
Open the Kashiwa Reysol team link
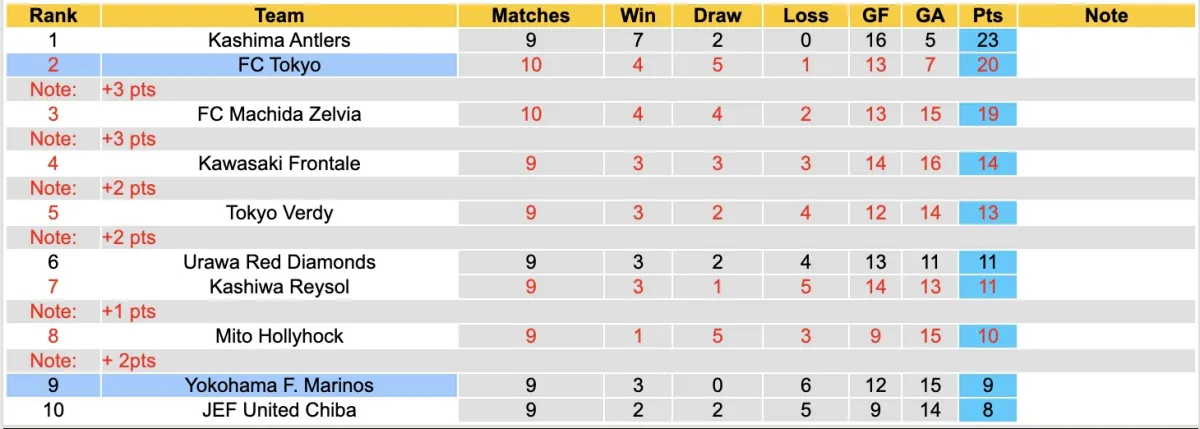pyautogui.click(x=279, y=287)
